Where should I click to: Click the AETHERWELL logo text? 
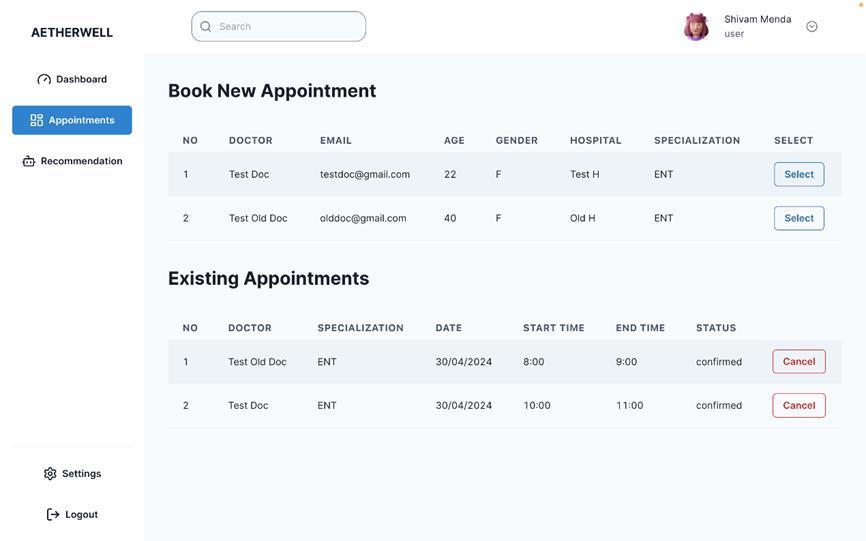(x=72, y=32)
